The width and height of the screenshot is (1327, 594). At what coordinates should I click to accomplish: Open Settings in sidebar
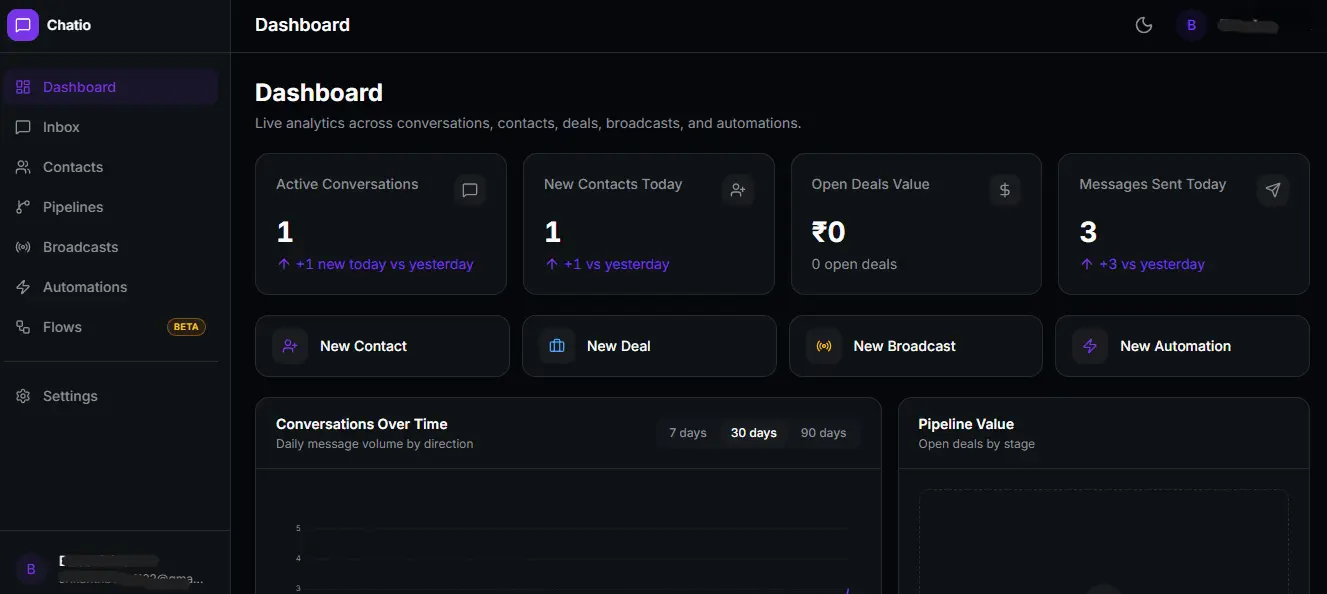111,396
